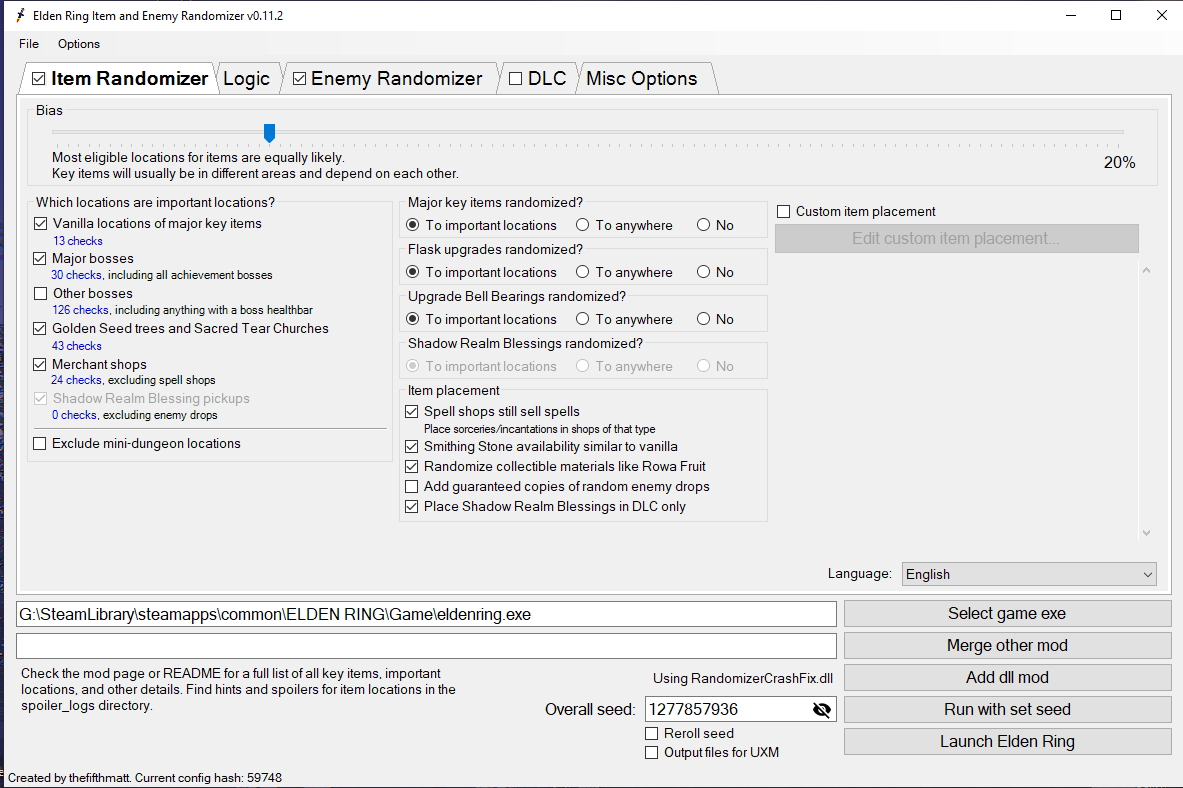This screenshot has width=1183, height=788.
Task: Click the 20% bias value text
Action: click(x=1120, y=162)
